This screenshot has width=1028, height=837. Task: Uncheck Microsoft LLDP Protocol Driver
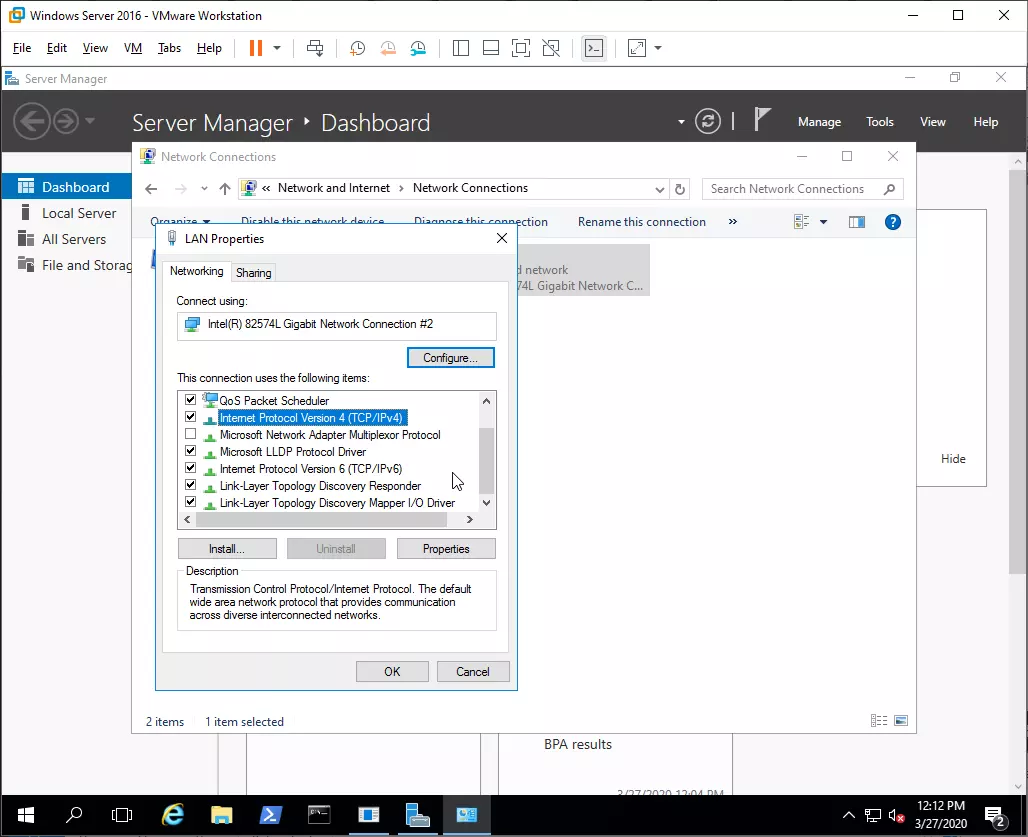pyautogui.click(x=190, y=451)
